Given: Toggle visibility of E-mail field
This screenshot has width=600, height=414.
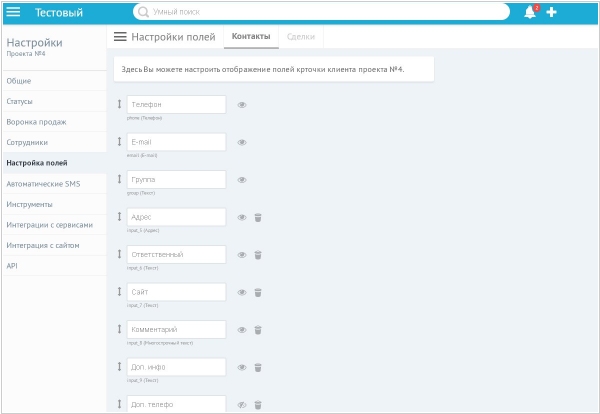Looking at the screenshot, I should point(242,142).
